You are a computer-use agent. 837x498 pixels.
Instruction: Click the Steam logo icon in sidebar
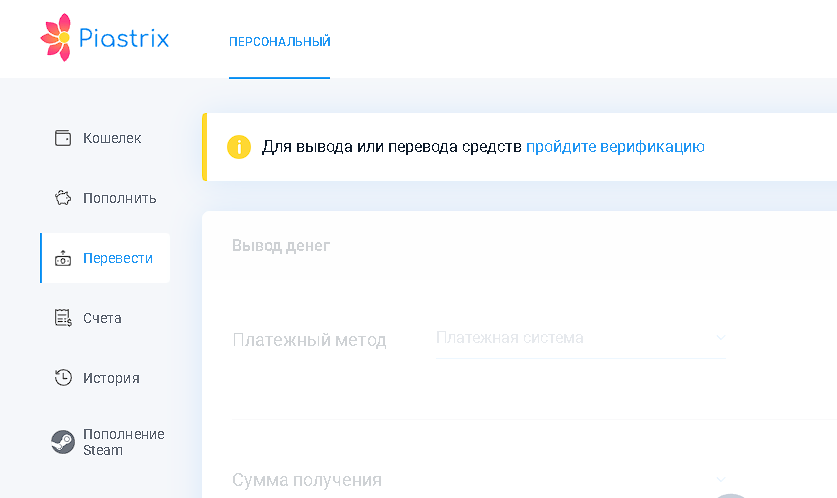coord(63,442)
